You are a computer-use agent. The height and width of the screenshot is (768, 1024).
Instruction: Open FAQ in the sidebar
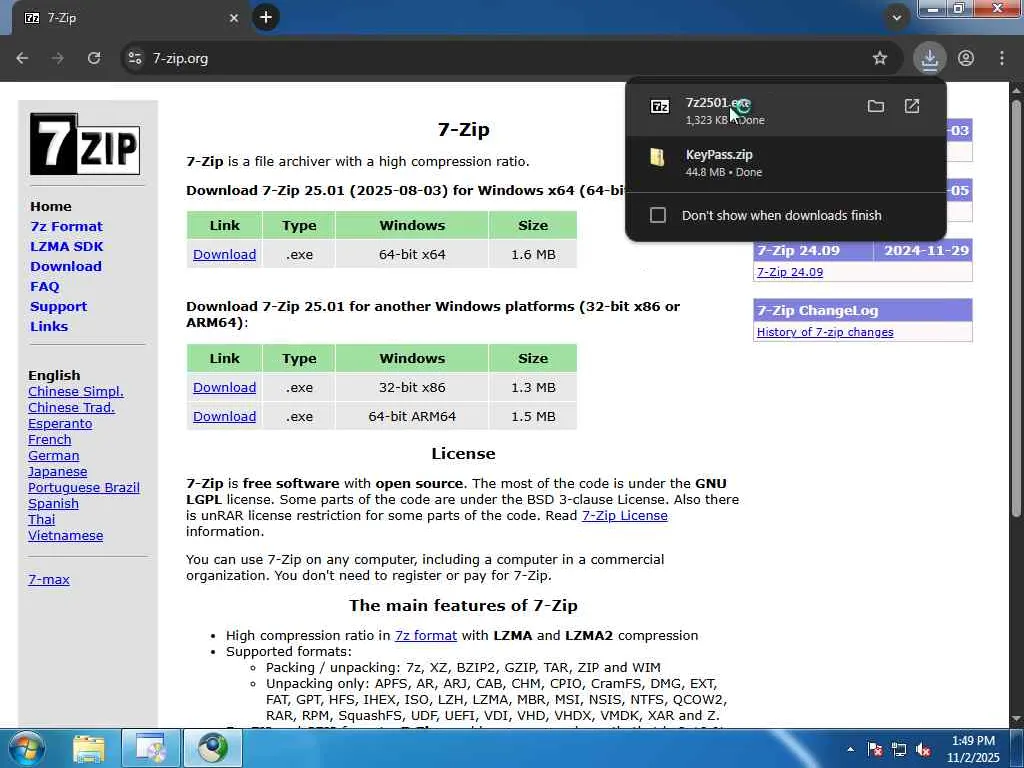(44, 286)
